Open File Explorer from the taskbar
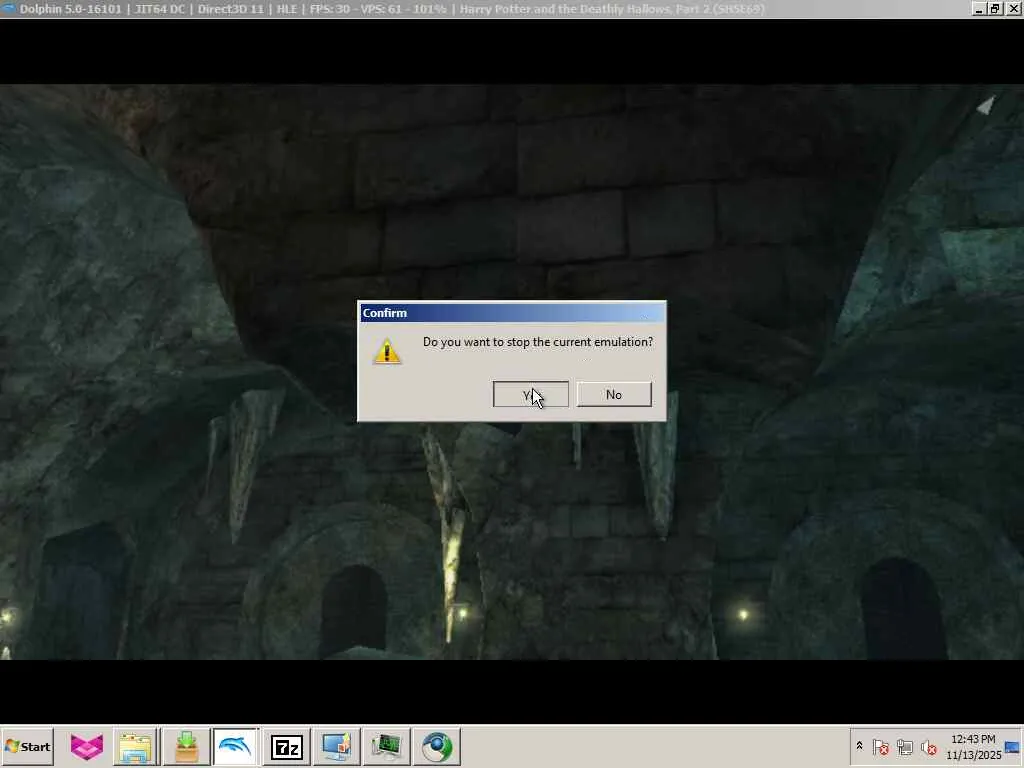Image resolution: width=1024 pixels, height=768 pixels. (x=136, y=746)
